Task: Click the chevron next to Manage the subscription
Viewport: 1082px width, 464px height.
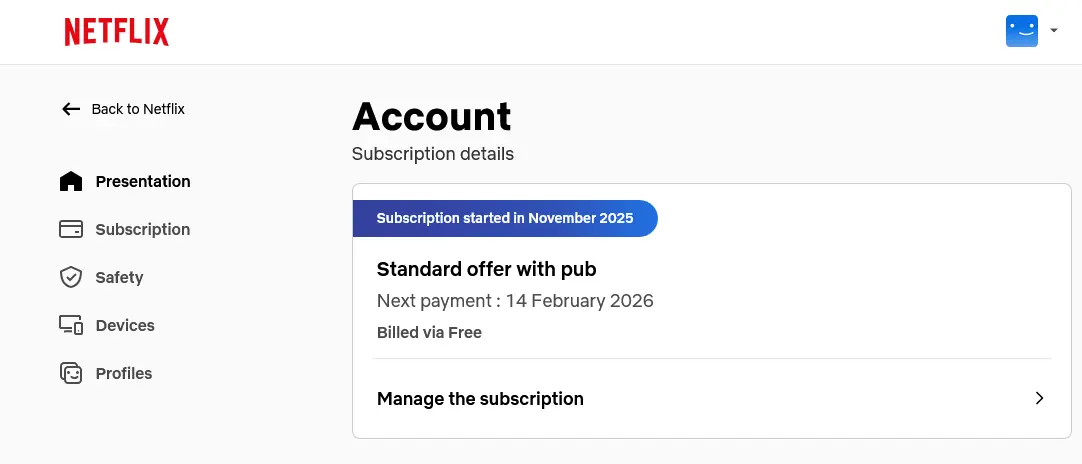Action: (x=1039, y=398)
